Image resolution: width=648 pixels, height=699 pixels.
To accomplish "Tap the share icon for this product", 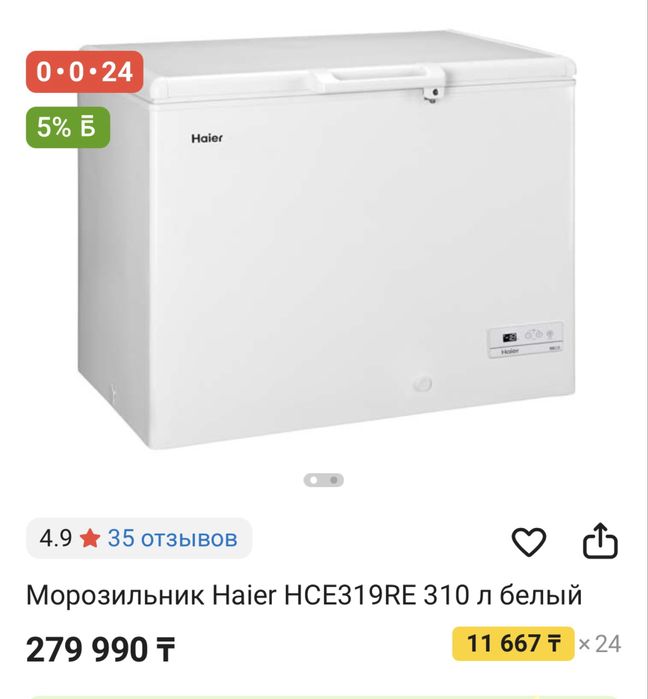I will click(601, 540).
